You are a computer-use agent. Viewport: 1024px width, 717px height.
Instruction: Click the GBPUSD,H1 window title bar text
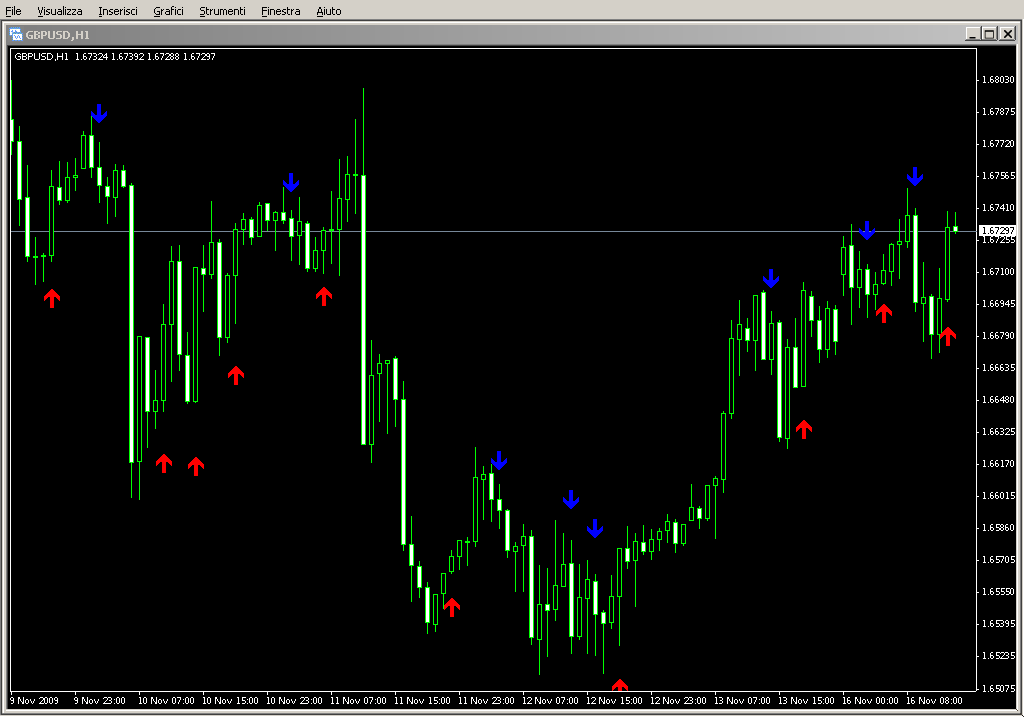tap(57, 35)
